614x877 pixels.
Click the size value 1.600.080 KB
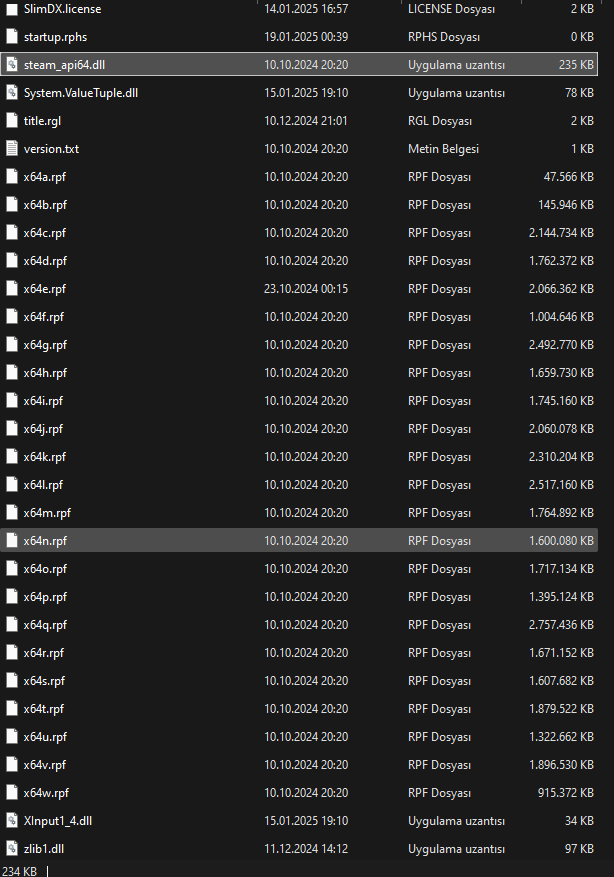[561, 540]
